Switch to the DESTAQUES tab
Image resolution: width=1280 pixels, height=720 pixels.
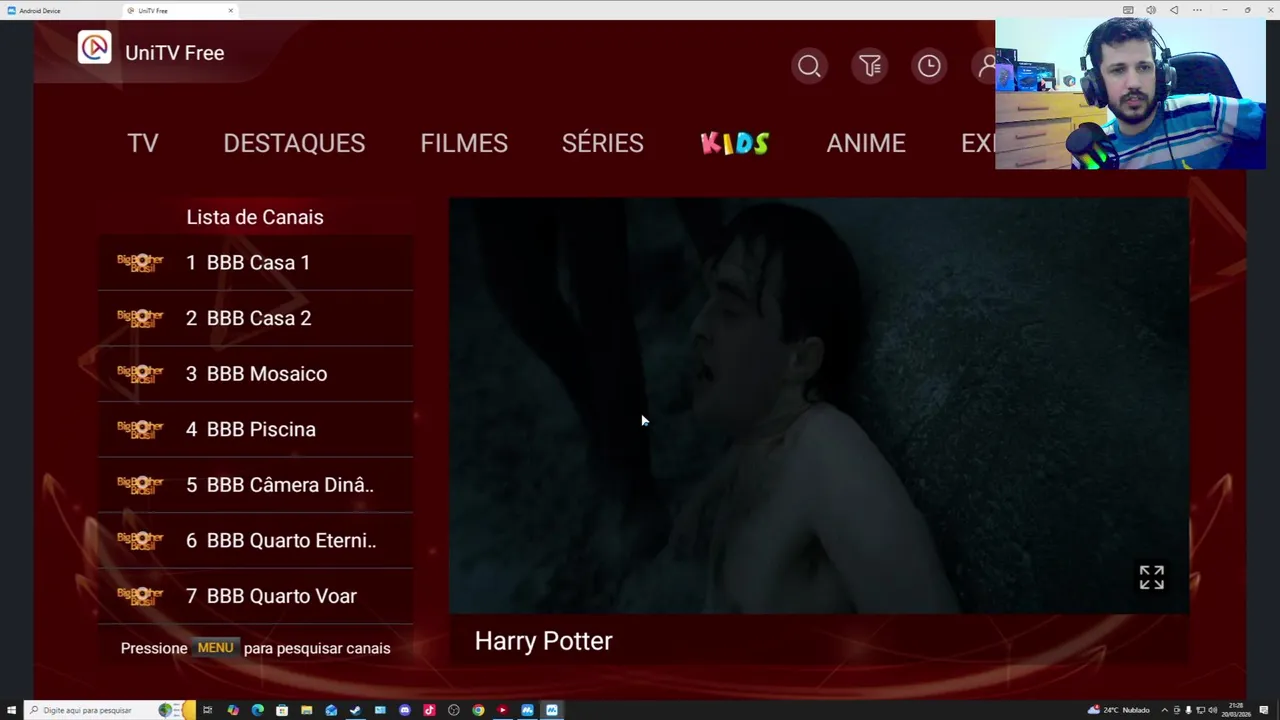coord(294,143)
